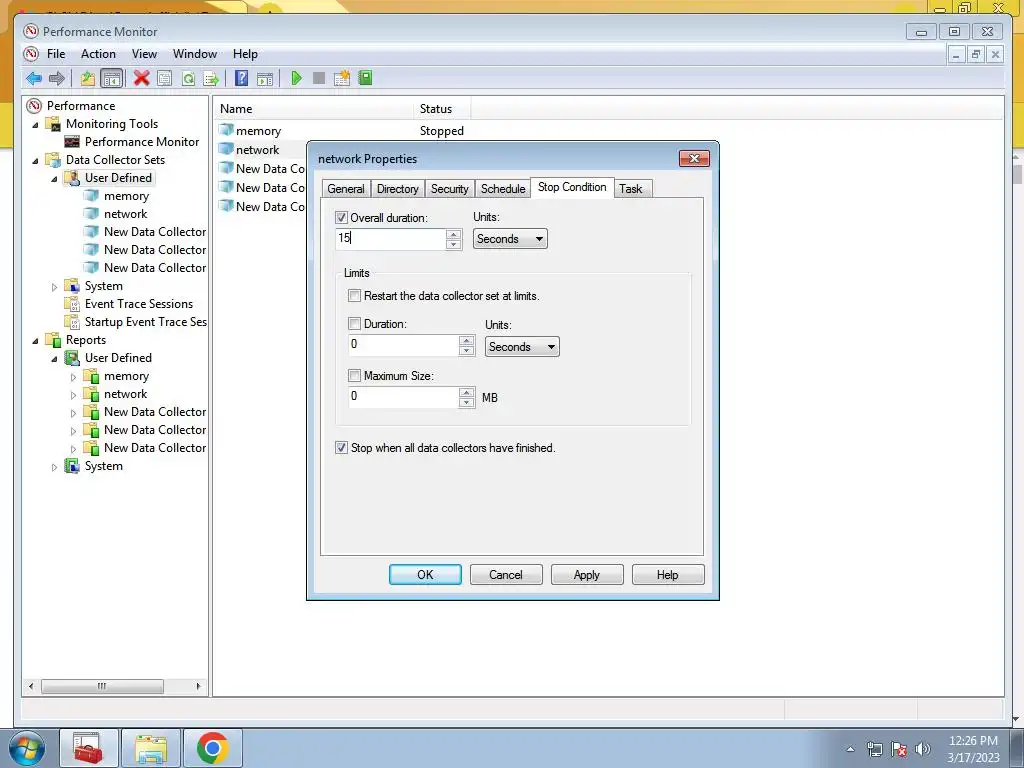Image resolution: width=1024 pixels, height=768 pixels.
Task: Click the red X Delete icon
Action: click(141, 78)
